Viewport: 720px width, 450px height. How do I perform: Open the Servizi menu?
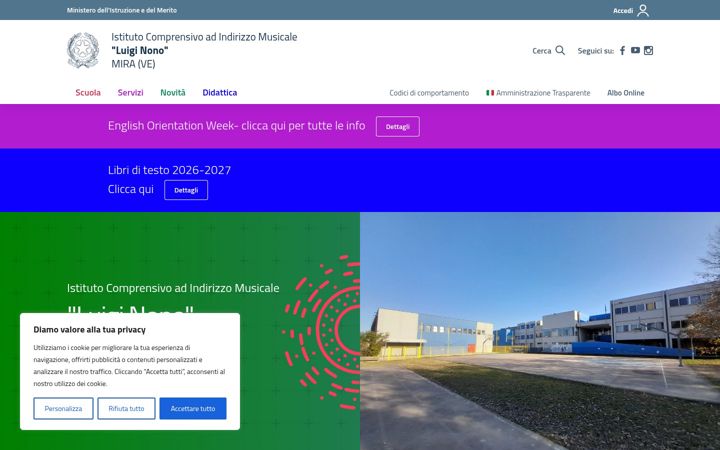[130, 93]
